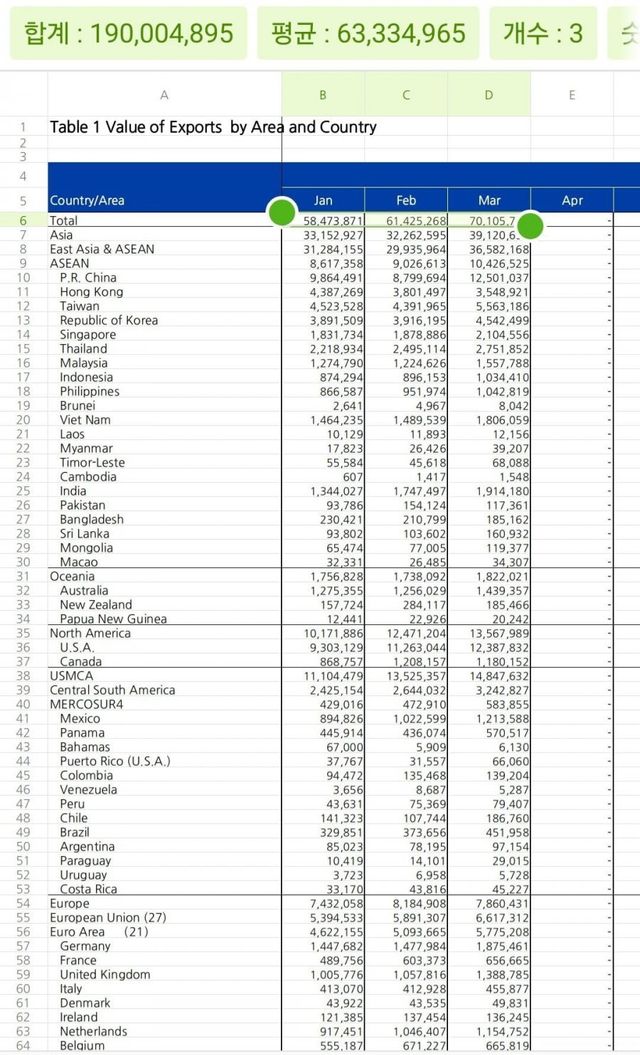
Task: Select the 'Puerto Rico (U.S.A.)' cell
Action: [165, 761]
